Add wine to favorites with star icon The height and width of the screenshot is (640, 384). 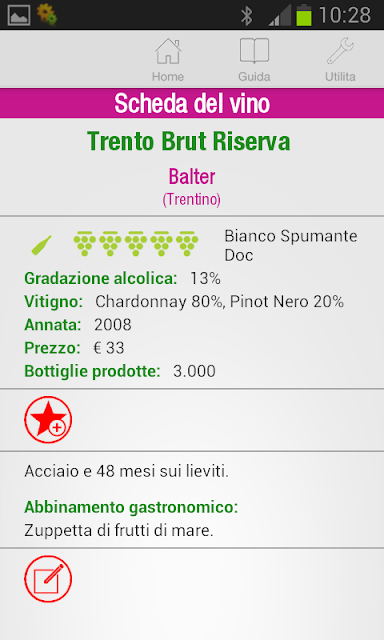pyautogui.click(x=48, y=420)
